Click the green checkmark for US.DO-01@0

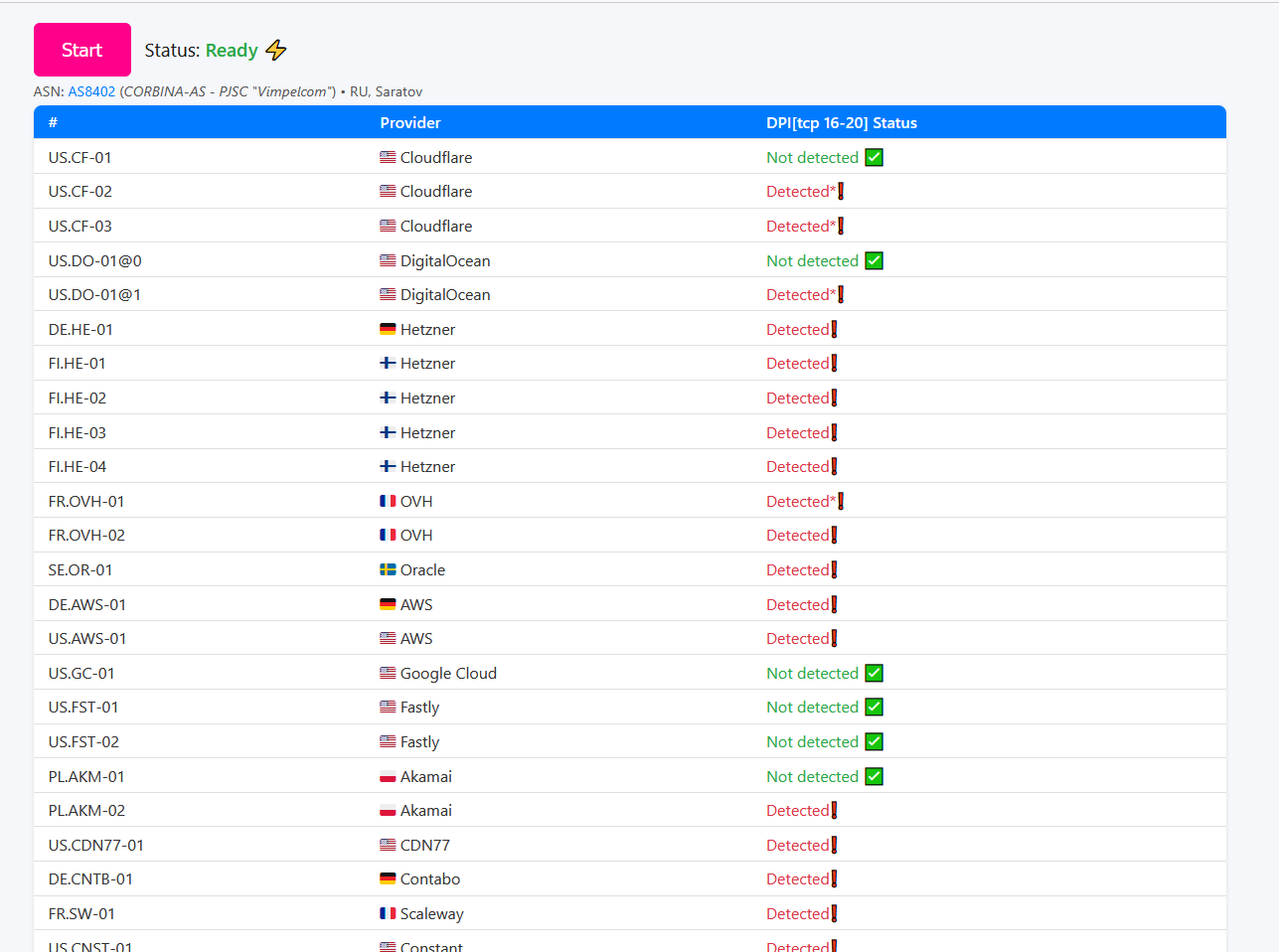(875, 260)
